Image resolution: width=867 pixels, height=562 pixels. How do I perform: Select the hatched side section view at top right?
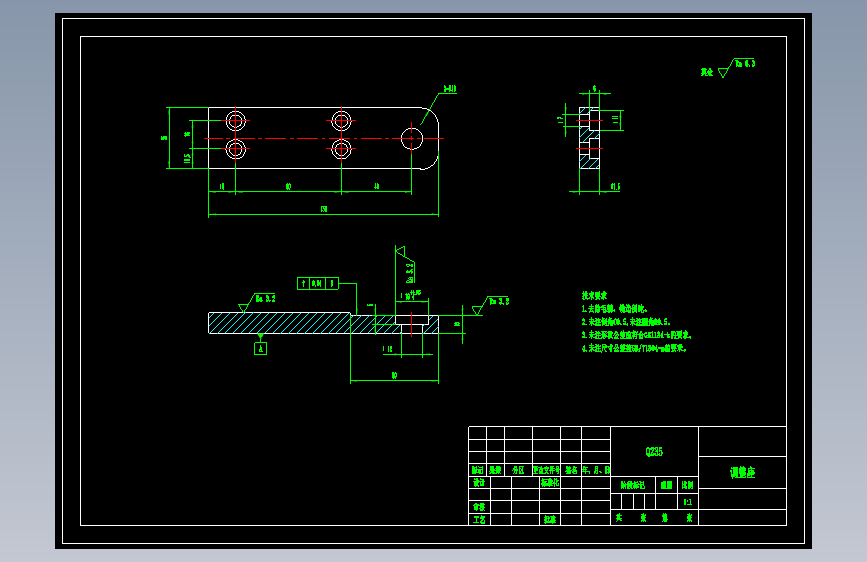pos(589,138)
